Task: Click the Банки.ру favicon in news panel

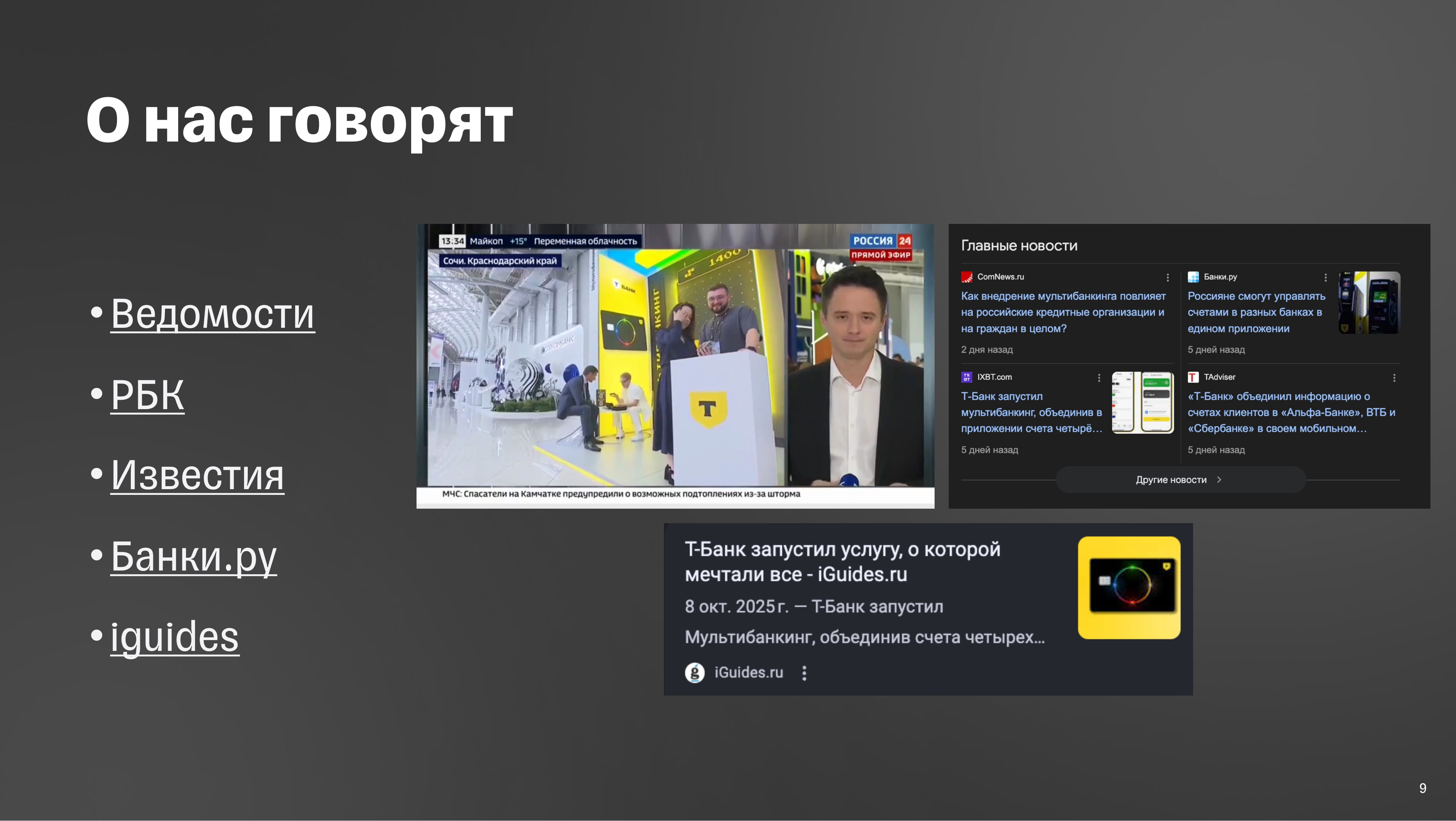Action: click(1193, 277)
